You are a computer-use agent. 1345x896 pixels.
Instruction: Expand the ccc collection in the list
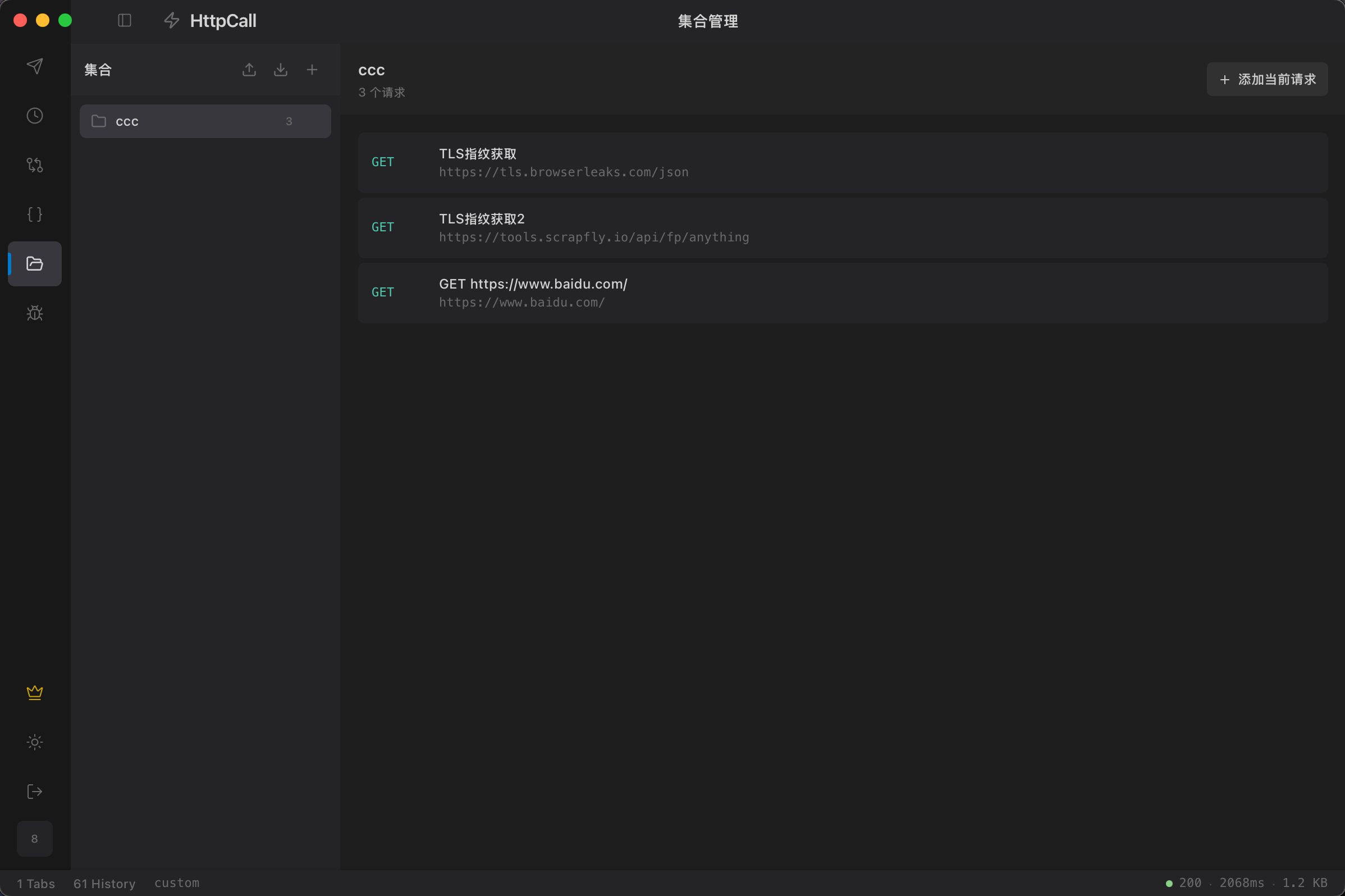pos(205,121)
